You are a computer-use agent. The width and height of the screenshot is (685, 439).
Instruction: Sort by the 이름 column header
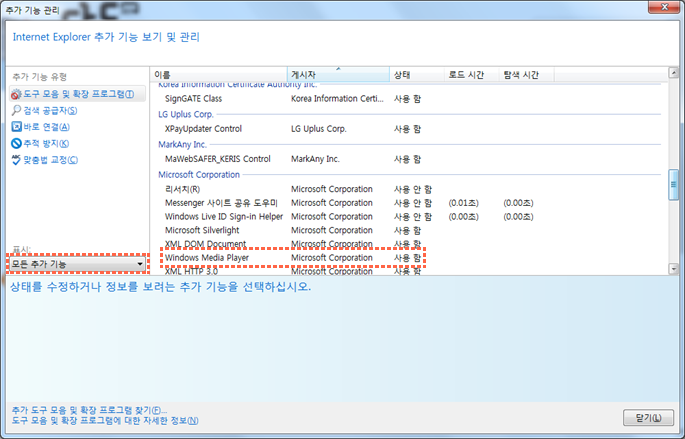click(218, 75)
